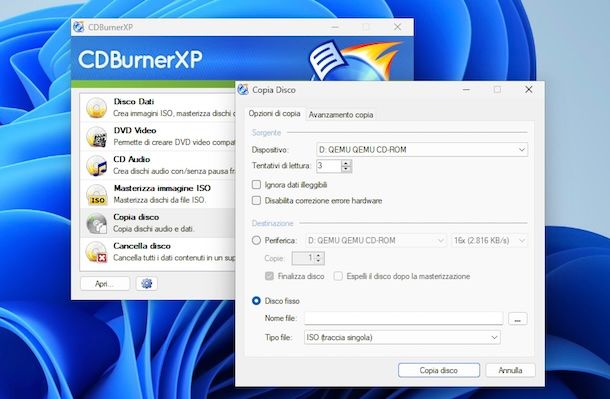Image resolution: width=610 pixels, height=399 pixels.
Task: Click the DVD Video disc icon
Action: (x=96, y=136)
